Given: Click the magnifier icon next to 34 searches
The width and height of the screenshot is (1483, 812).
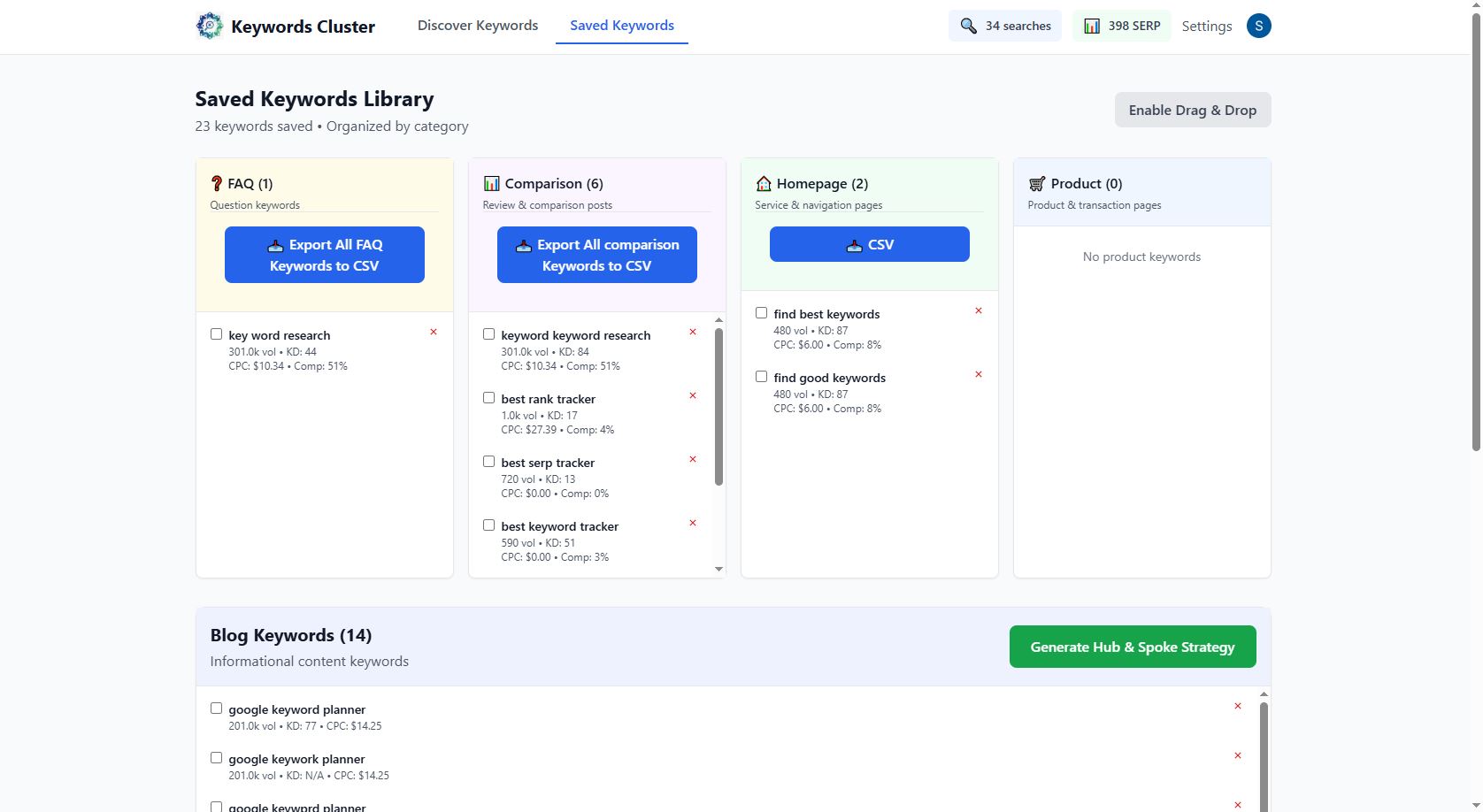Looking at the screenshot, I should [x=968, y=26].
